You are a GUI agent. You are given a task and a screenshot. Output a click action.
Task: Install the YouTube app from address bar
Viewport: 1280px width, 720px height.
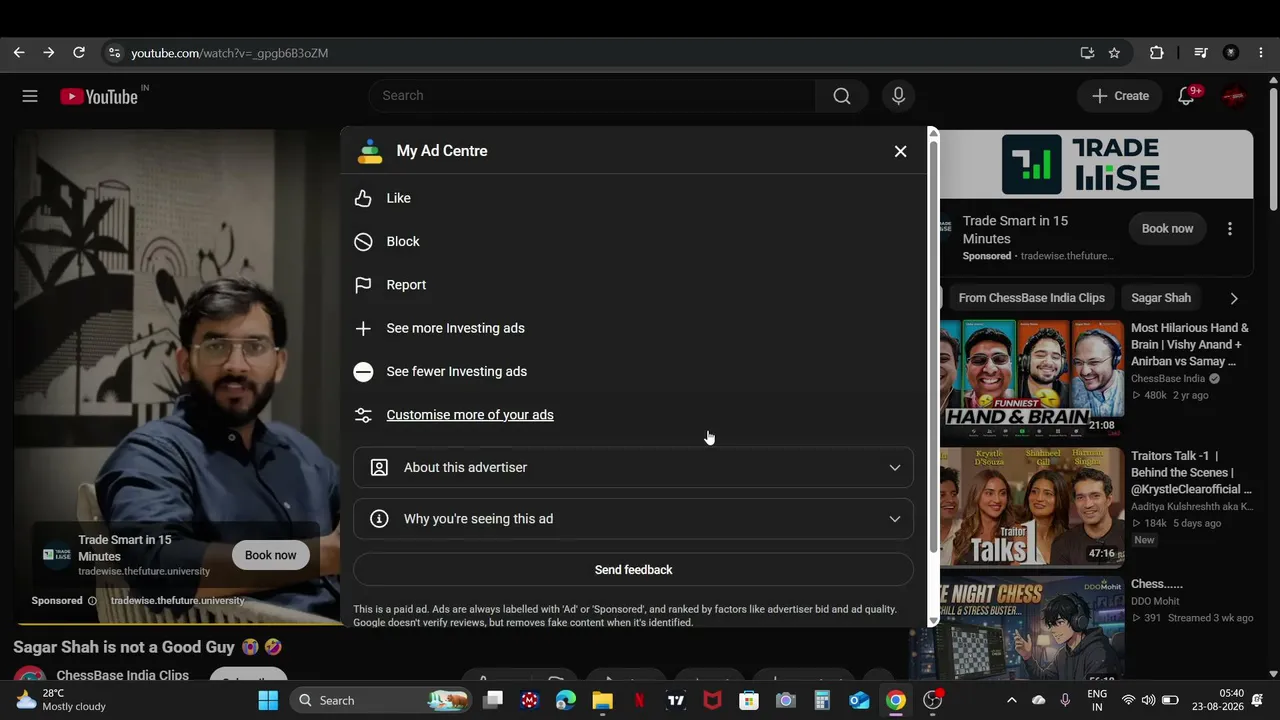coord(1087,53)
